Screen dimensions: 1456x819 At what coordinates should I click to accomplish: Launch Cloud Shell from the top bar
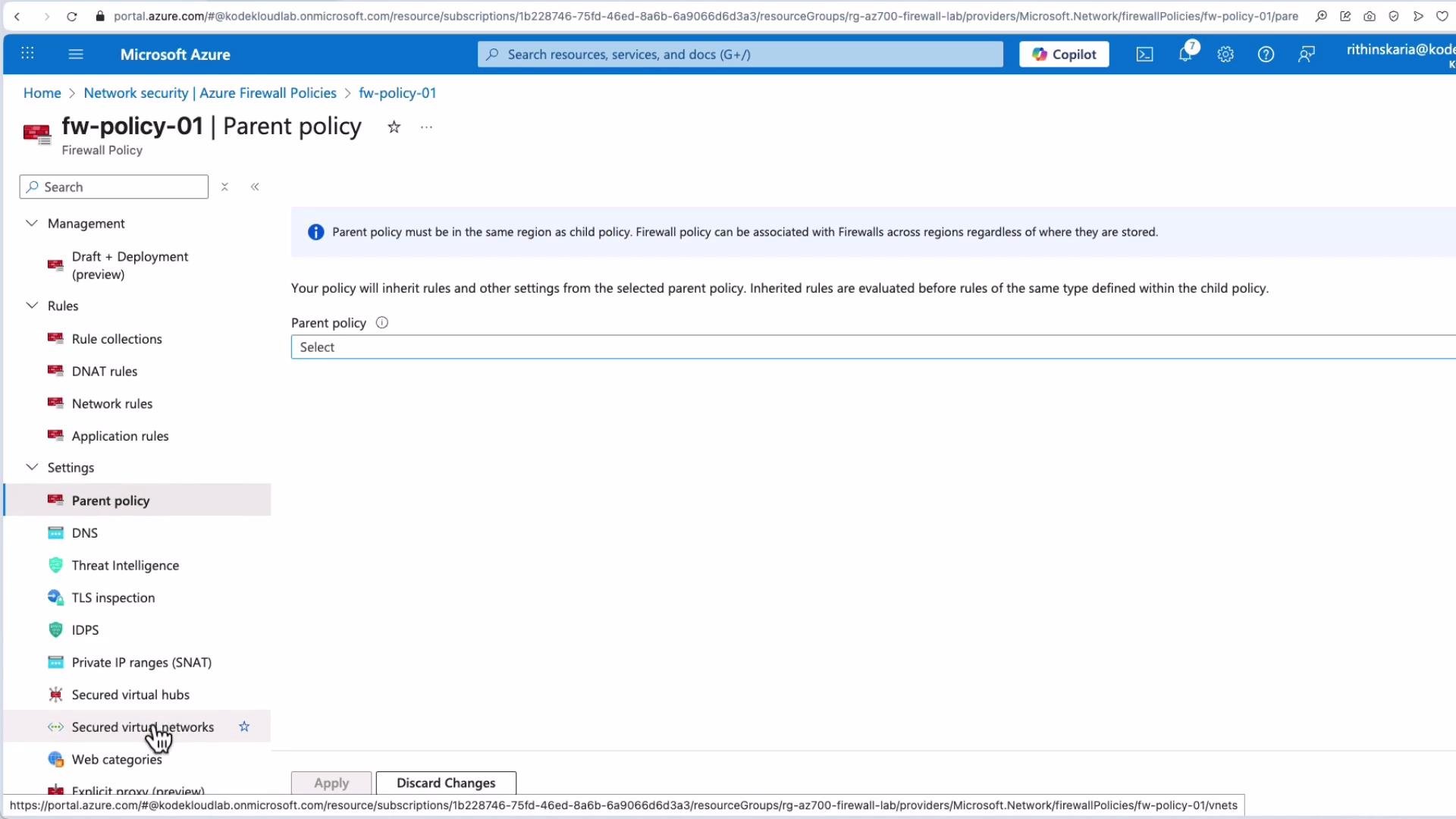coord(1144,55)
